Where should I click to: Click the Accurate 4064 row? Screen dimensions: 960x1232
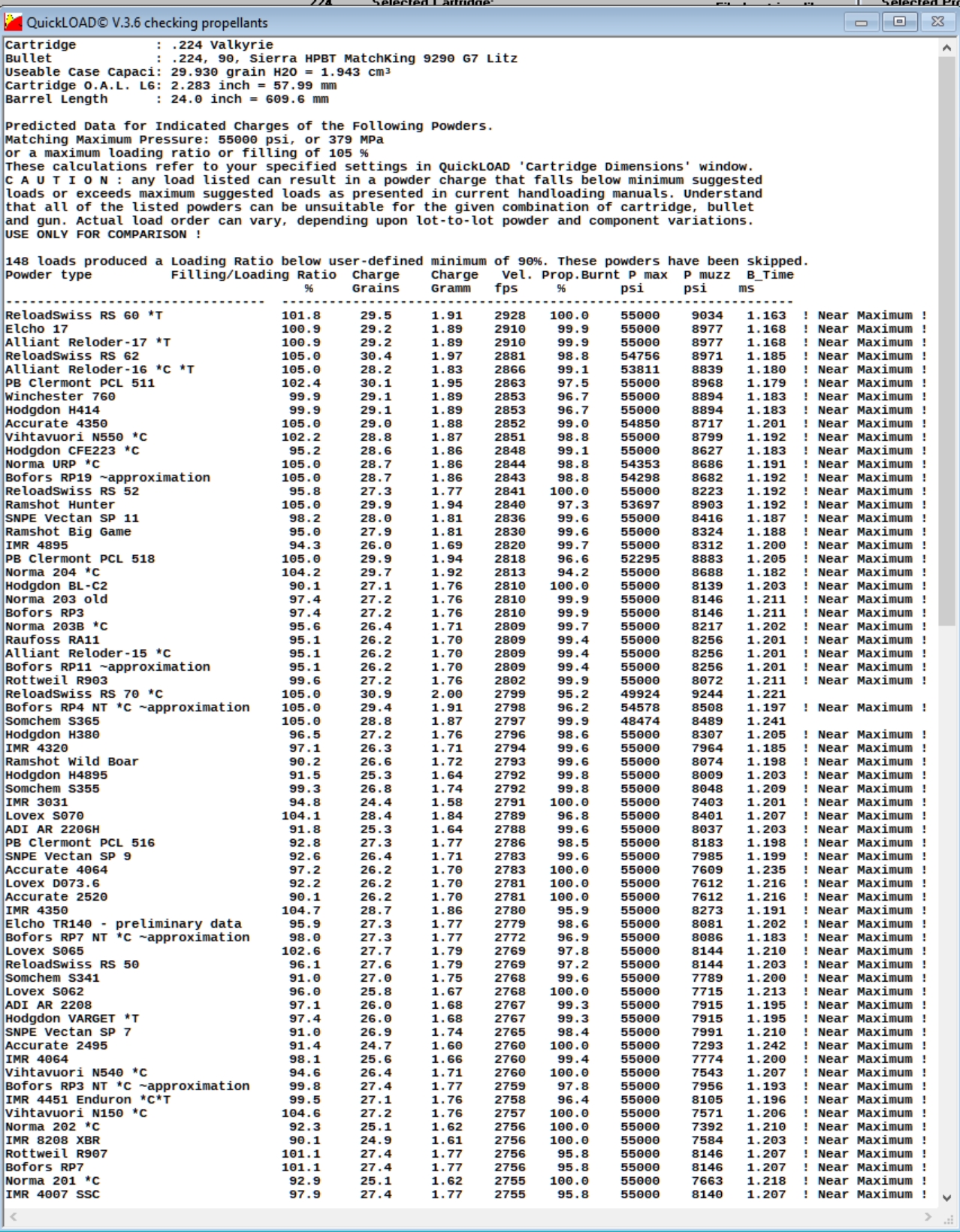466,870
